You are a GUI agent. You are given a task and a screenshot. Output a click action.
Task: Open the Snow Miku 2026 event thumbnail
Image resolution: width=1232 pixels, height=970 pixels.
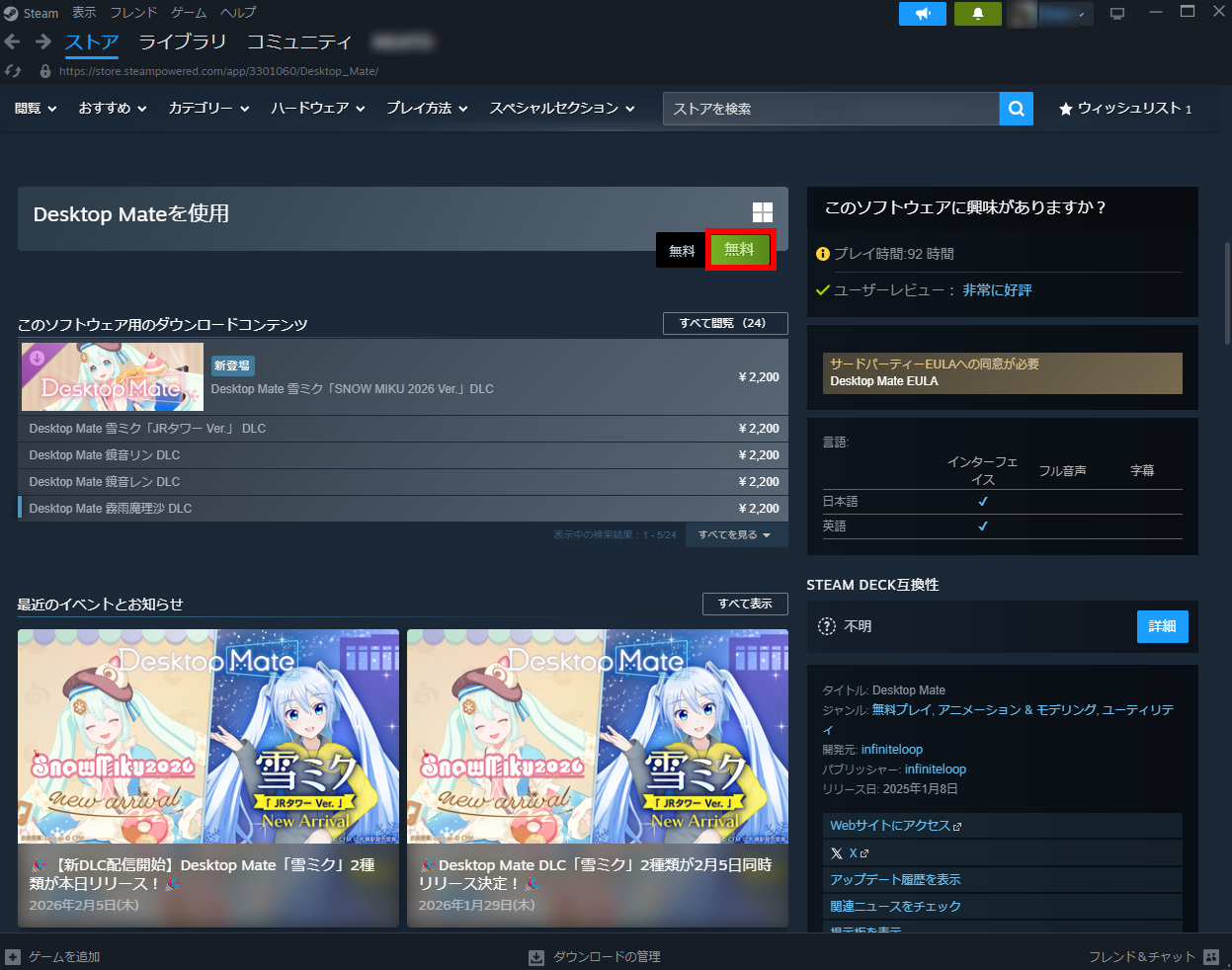coord(207,736)
